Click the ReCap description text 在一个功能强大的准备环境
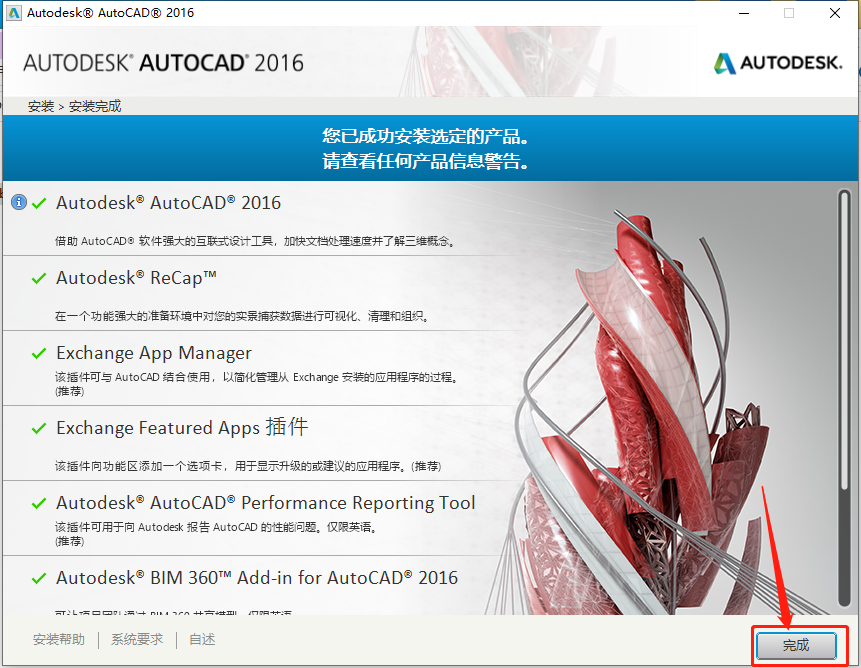 [242, 316]
